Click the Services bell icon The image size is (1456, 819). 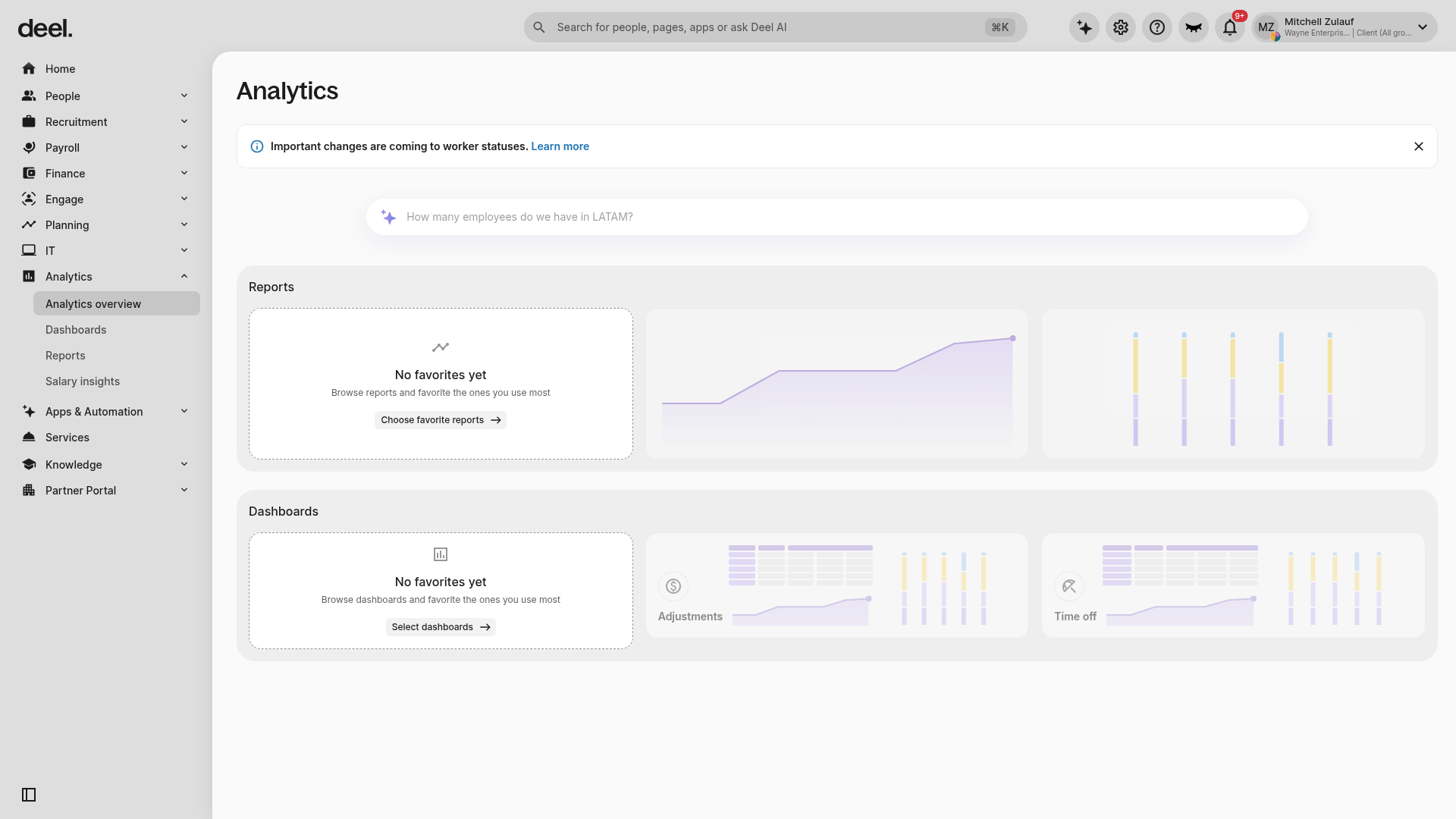29,438
